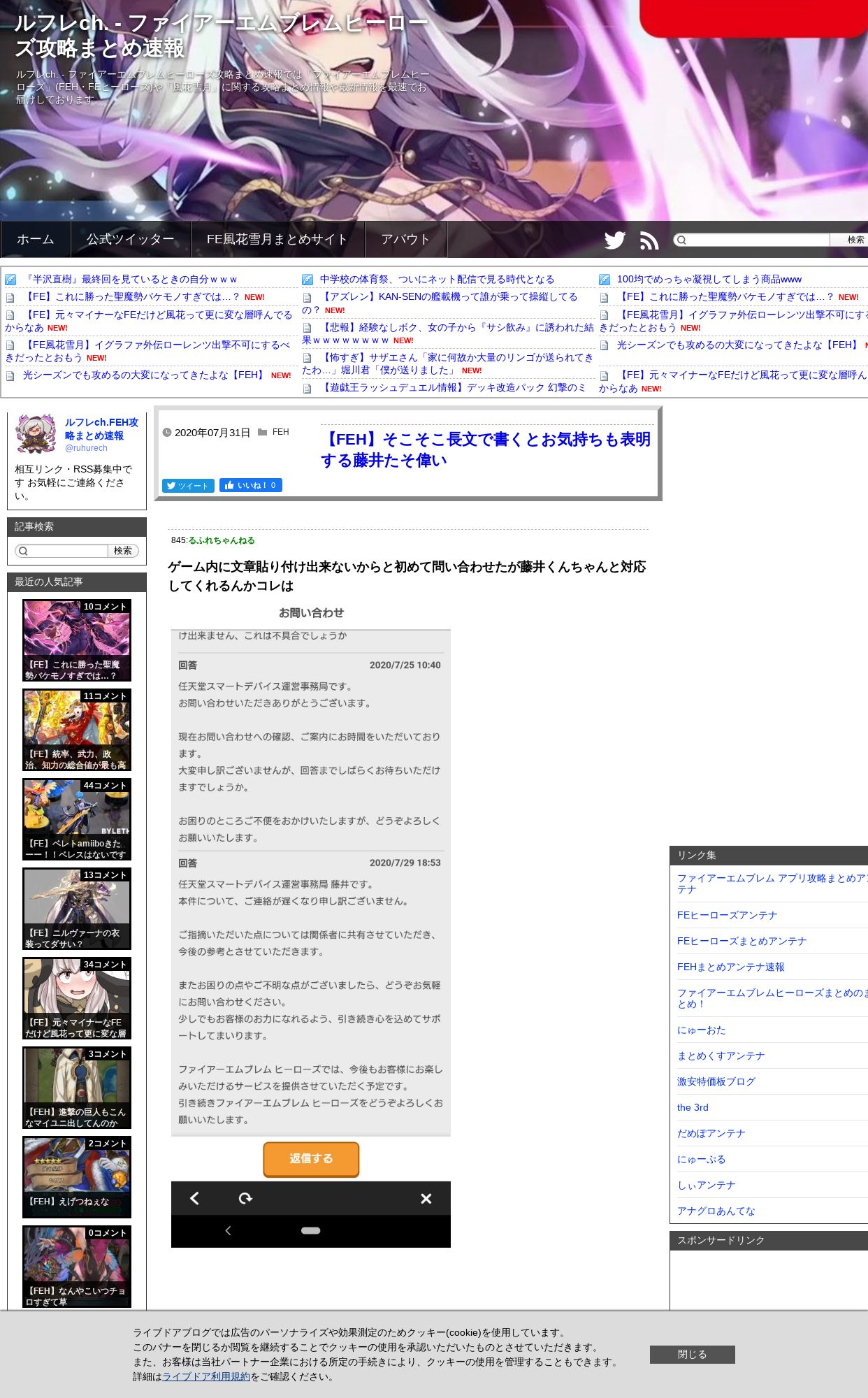
Task: Open link まとめくすアンテナ
Action: [x=721, y=1055]
